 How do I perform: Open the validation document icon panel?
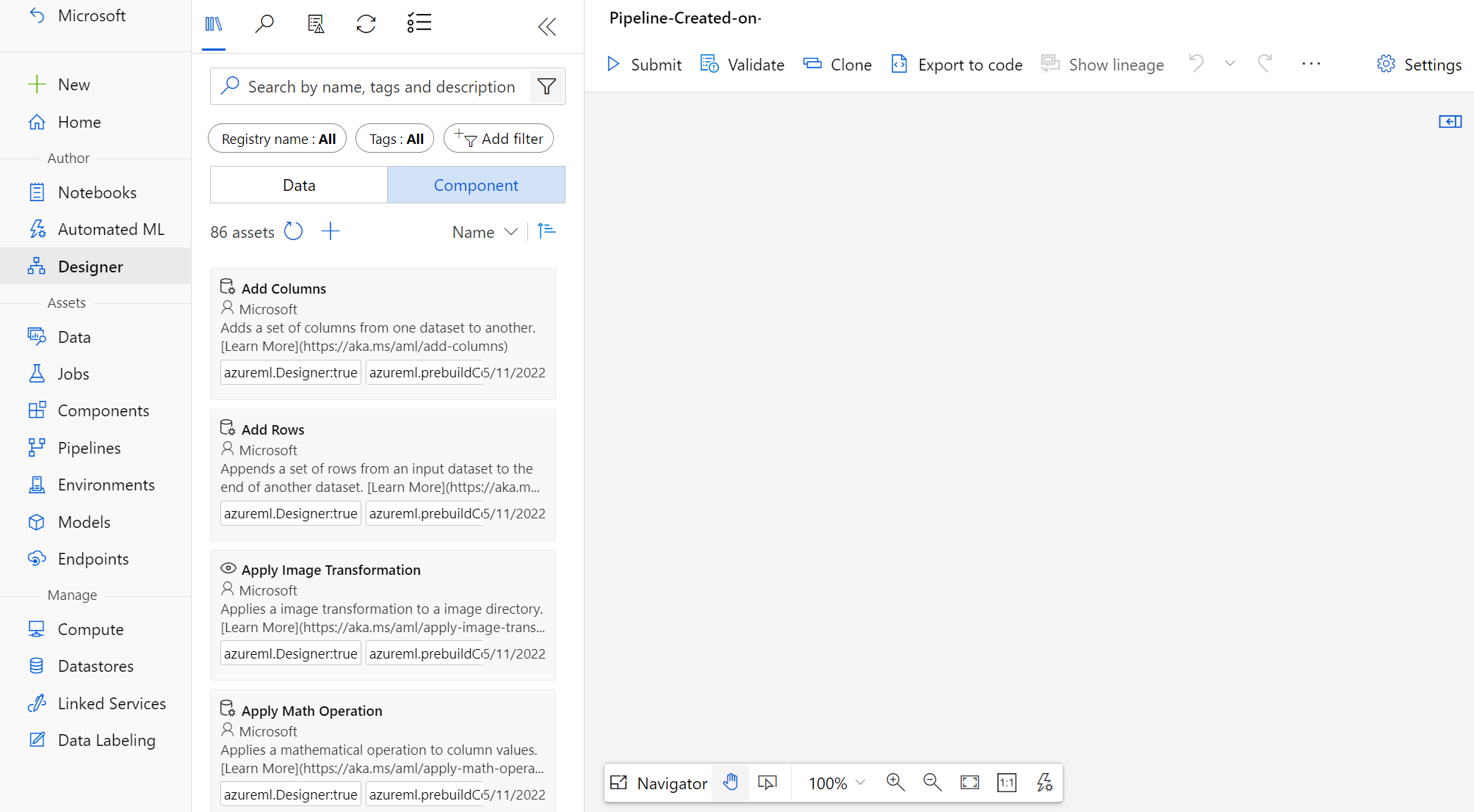point(316,24)
